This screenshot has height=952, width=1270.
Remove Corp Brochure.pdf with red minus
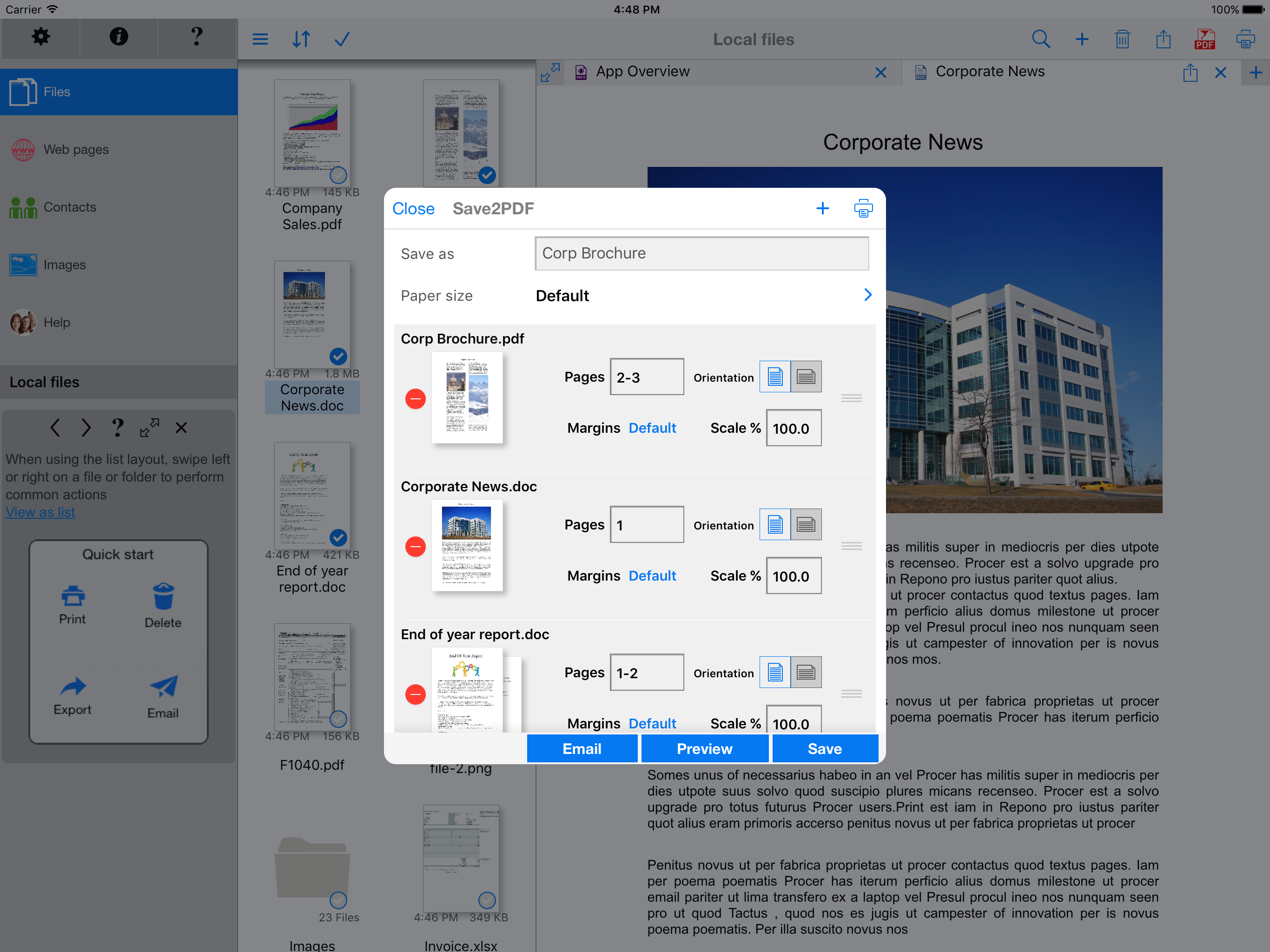point(415,398)
